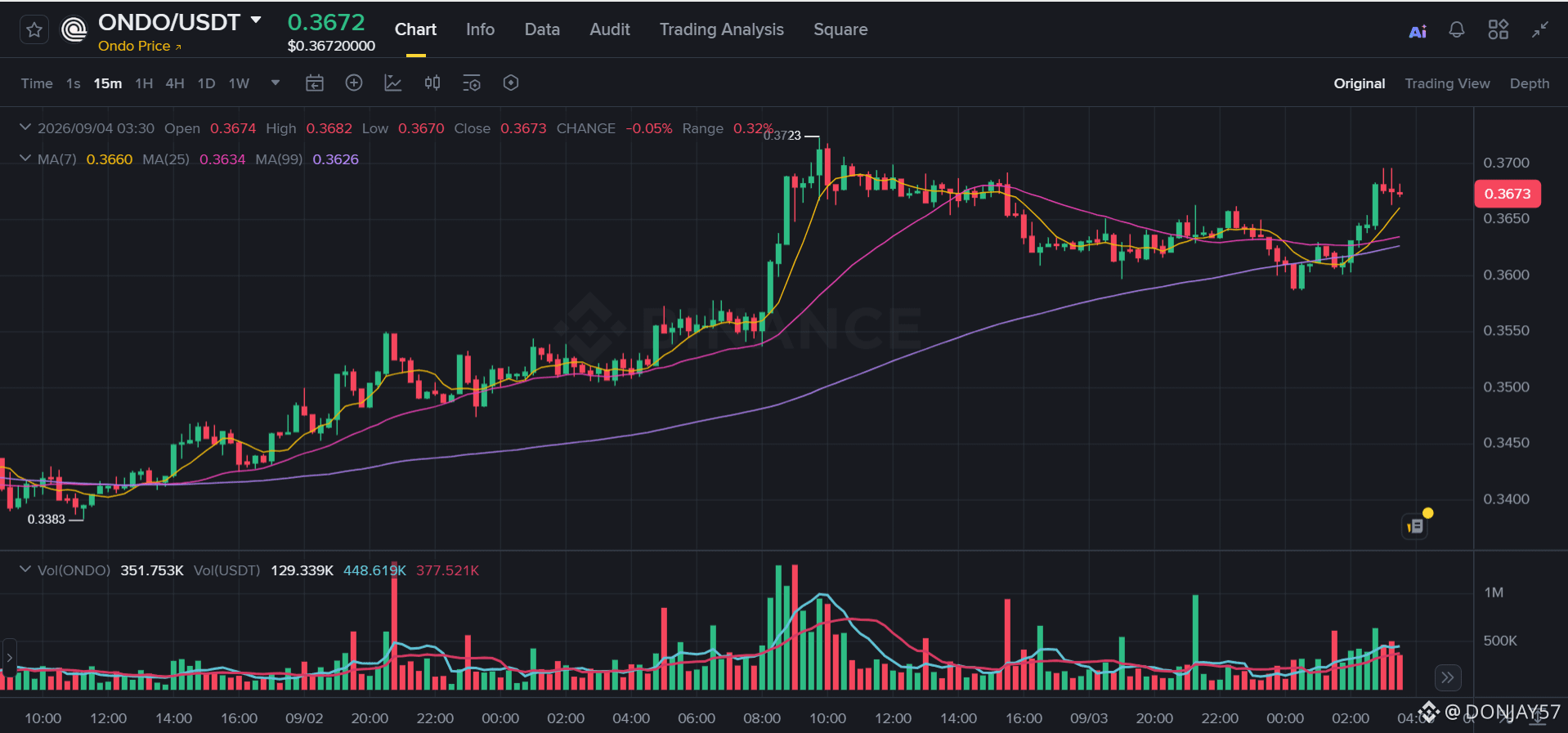
Task: Open chart settings hexagon icon
Action: (511, 83)
